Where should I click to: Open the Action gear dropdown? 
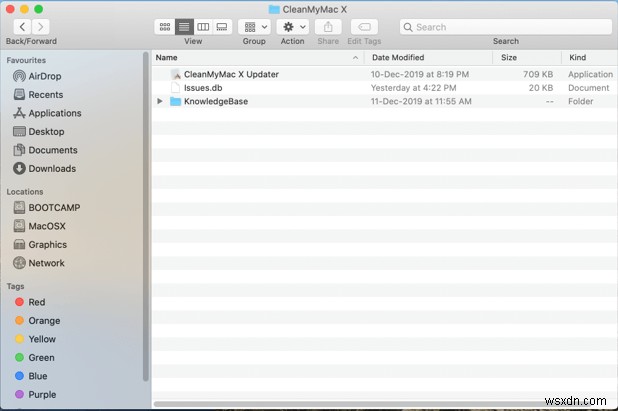(292, 27)
